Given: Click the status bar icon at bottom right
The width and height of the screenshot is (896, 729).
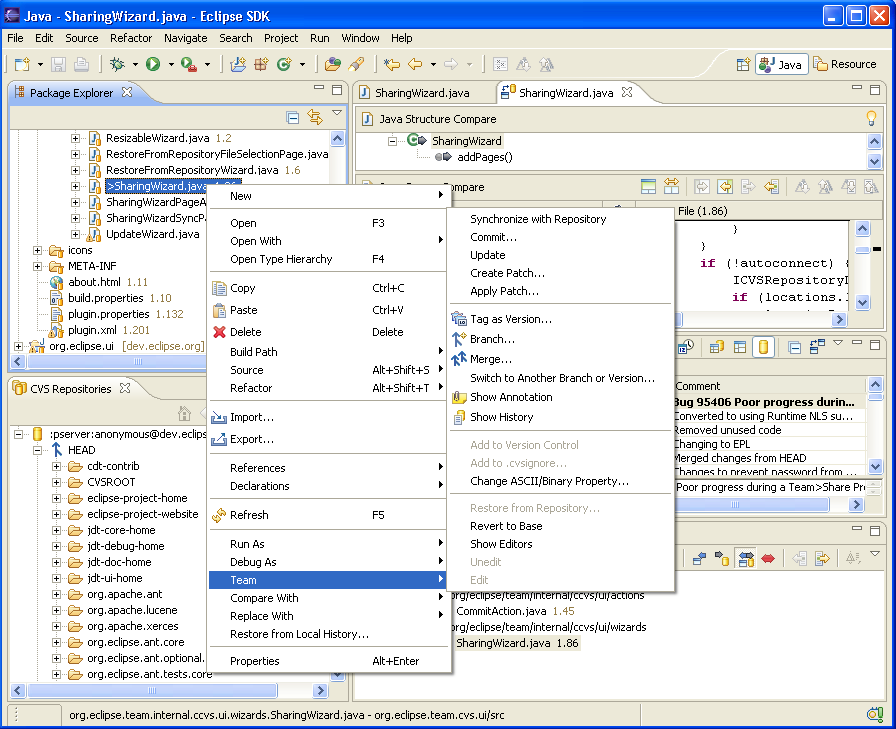Looking at the screenshot, I should click(875, 714).
